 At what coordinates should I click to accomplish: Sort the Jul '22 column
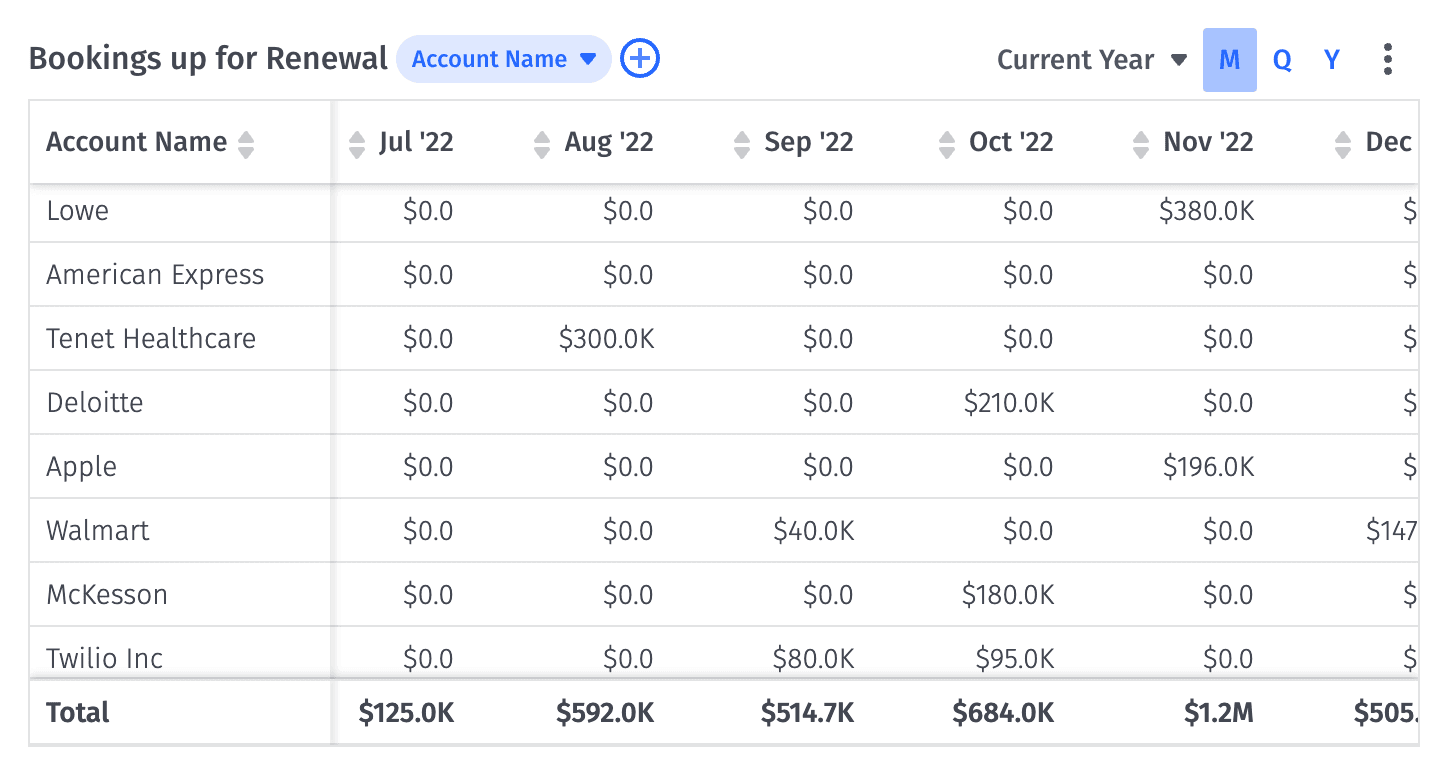356,143
